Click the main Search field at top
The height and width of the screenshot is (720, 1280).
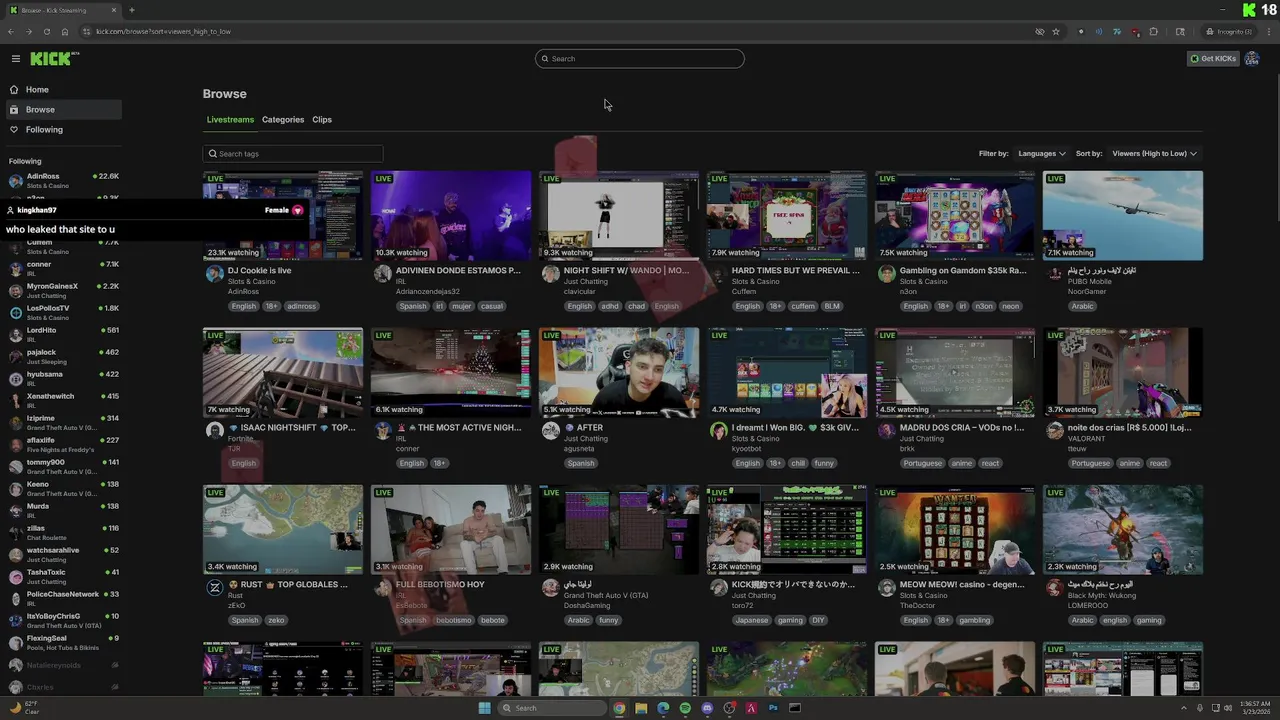tap(640, 59)
